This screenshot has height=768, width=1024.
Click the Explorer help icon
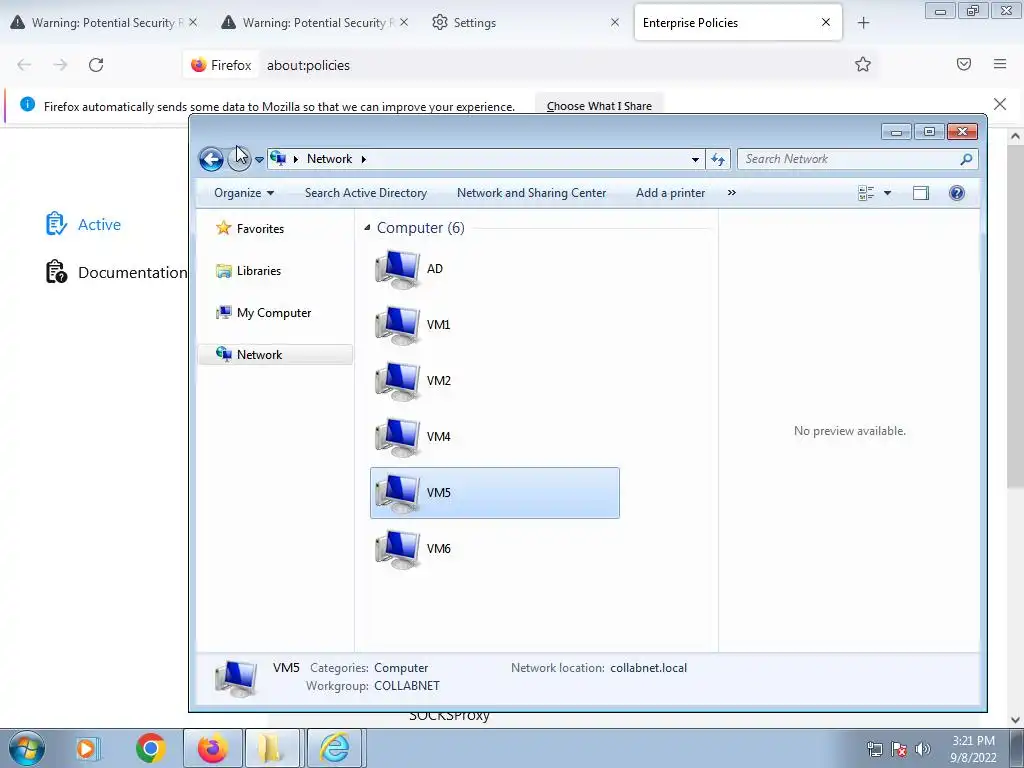(x=957, y=193)
